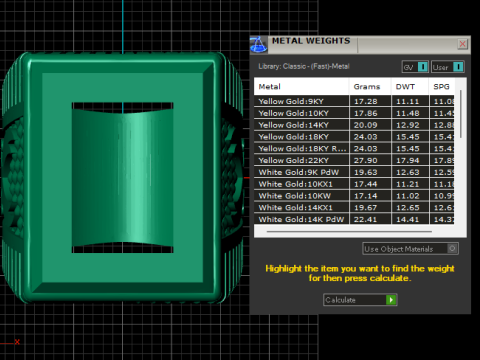This screenshot has width=480, height=360.
Task: Click the SPG column header
Action: [441, 87]
